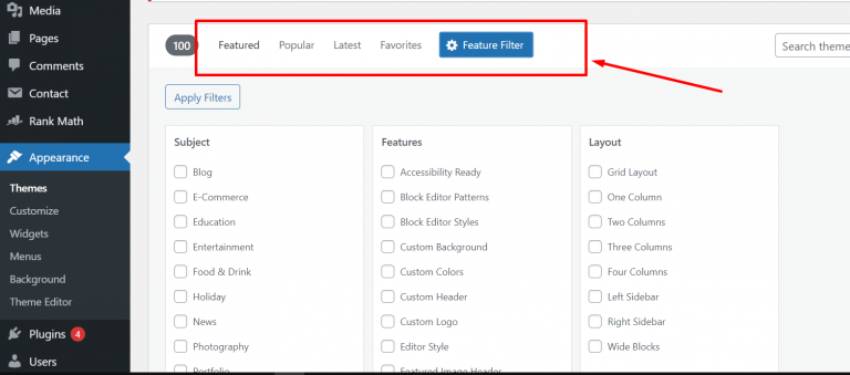This screenshot has width=850, height=375.
Task: Open the Customize submenu link
Action: [x=34, y=211]
